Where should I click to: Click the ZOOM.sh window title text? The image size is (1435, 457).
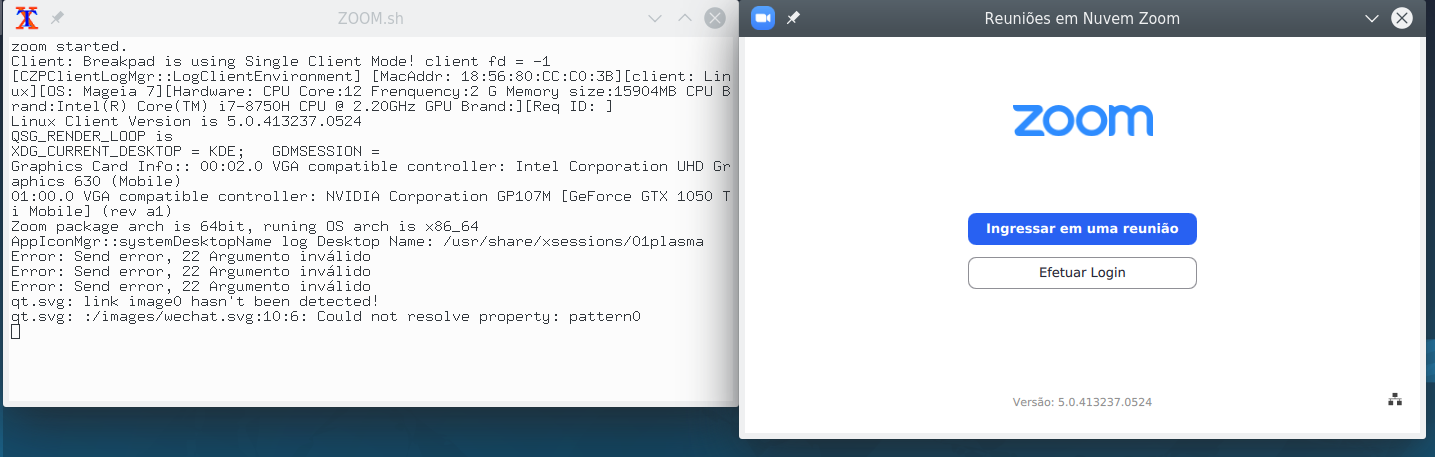371,18
